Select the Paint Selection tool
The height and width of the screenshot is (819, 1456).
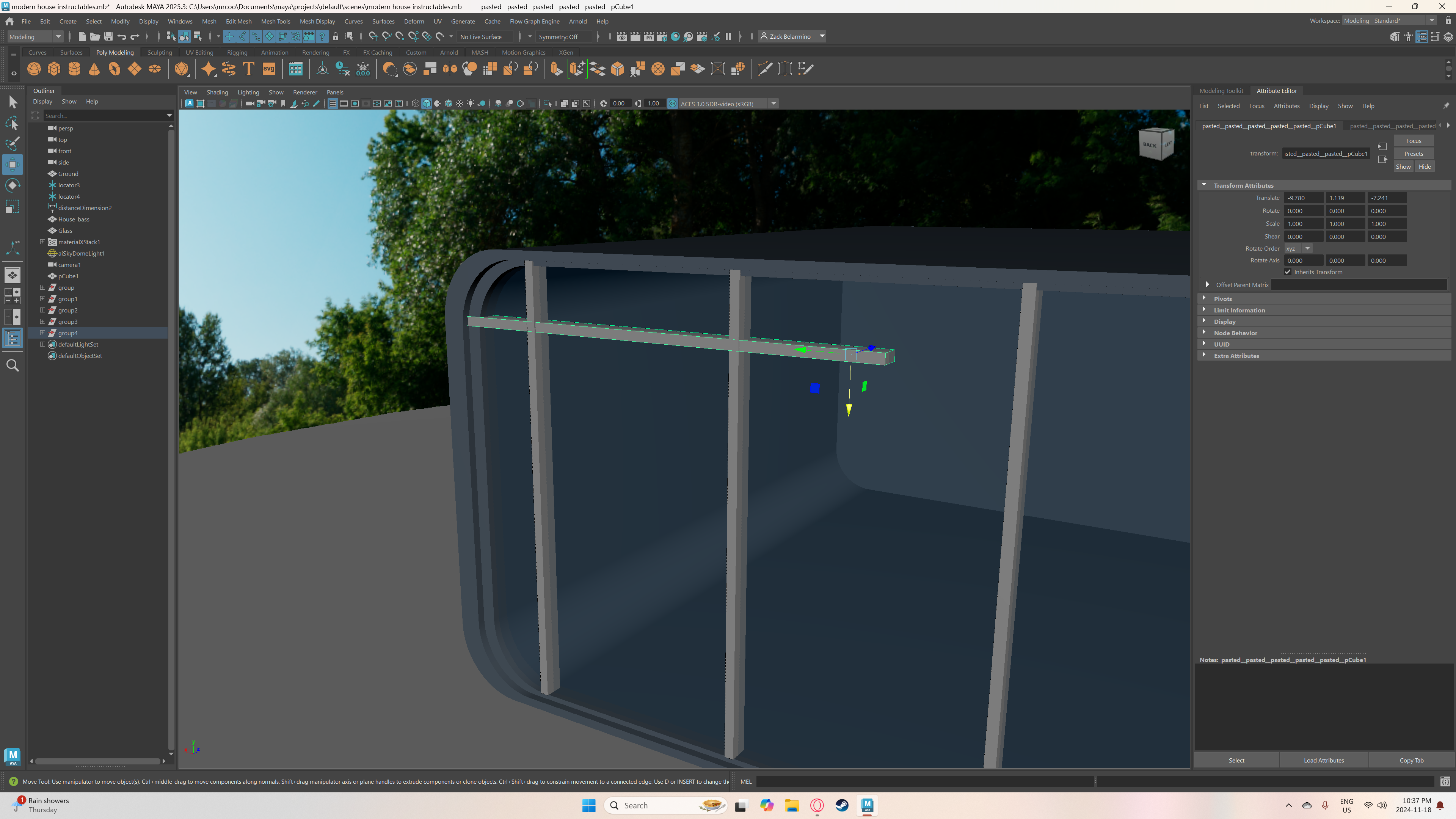13,144
